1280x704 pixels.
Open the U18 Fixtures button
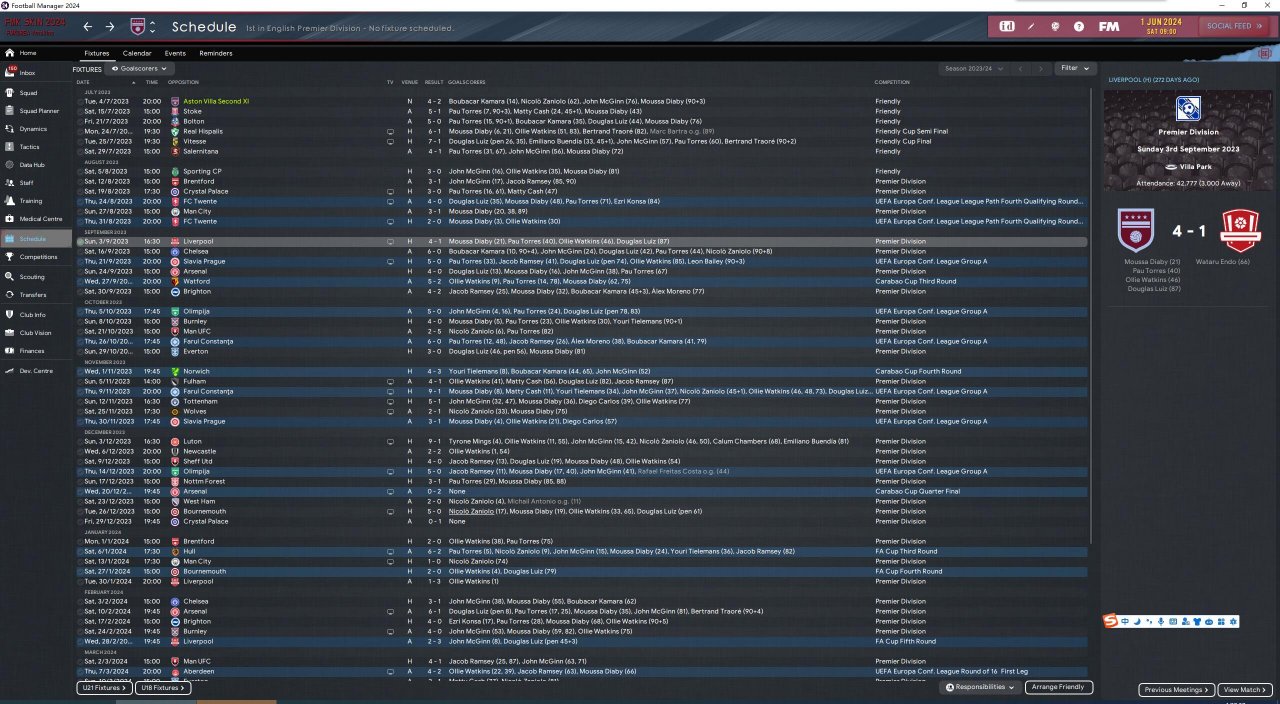163,688
